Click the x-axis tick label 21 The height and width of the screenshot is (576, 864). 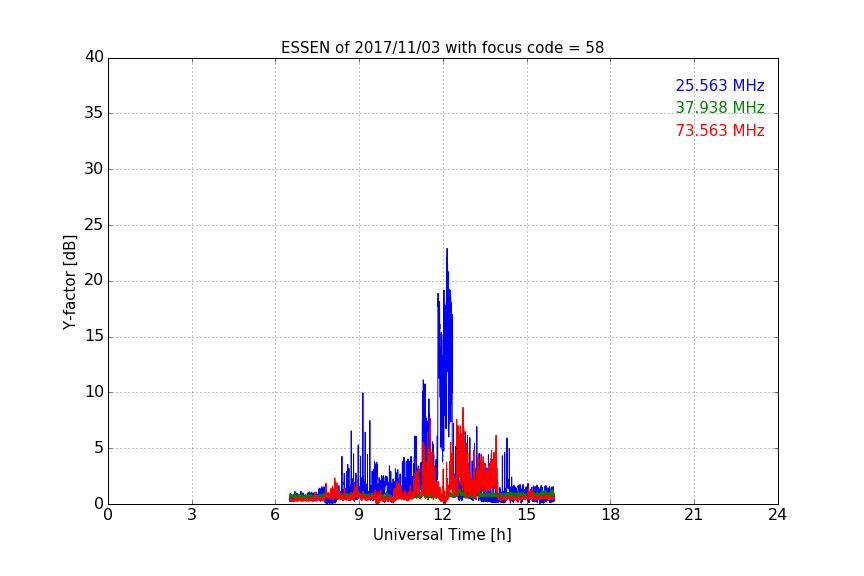(x=694, y=515)
